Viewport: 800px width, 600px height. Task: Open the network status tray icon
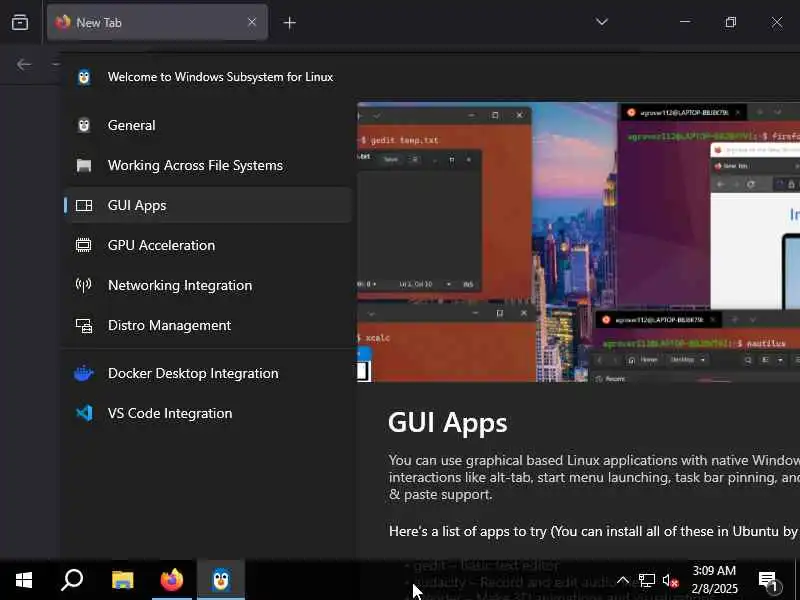[646, 580]
